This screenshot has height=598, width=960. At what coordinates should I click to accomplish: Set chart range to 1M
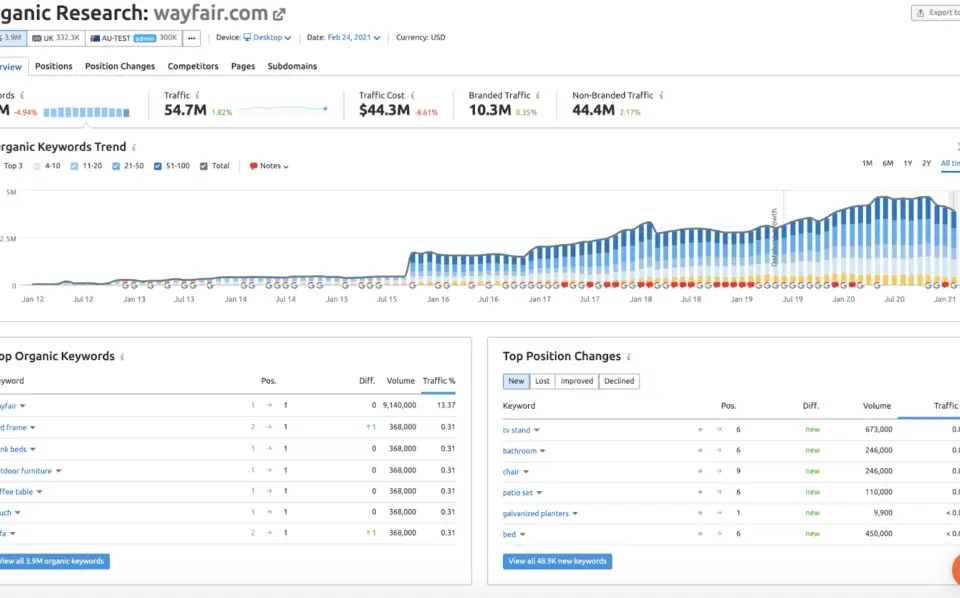pyautogui.click(x=867, y=163)
